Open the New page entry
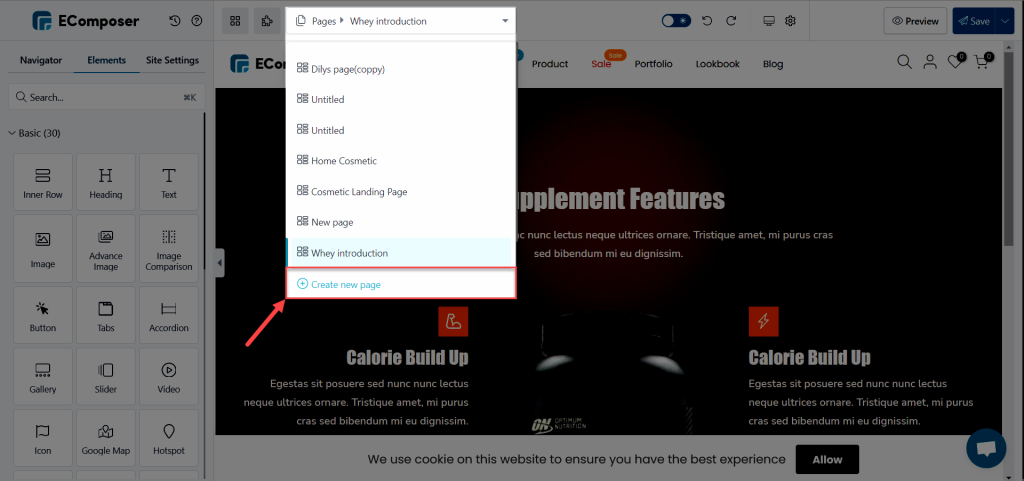This screenshot has height=481, width=1024. [399, 222]
